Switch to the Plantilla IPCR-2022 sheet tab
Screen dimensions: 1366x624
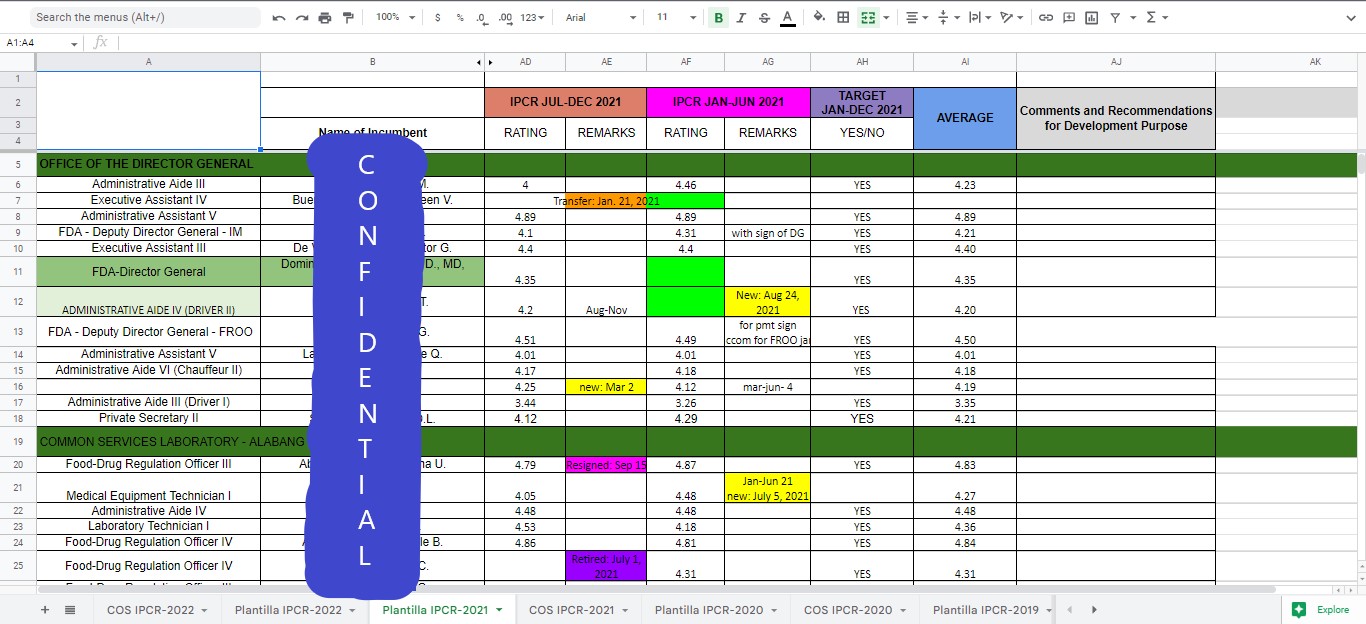[x=294, y=610]
